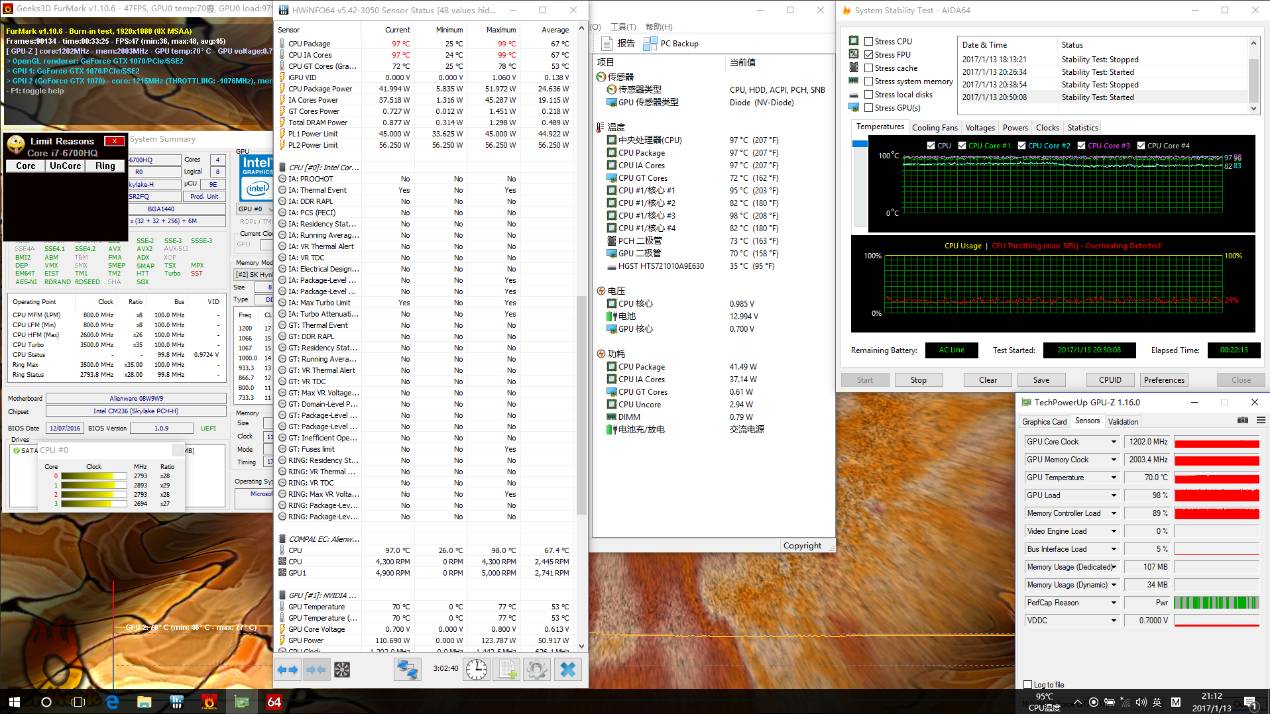The image size is (1270, 714).
Task: Switch to the Cooling Fans tab in AIDA64
Action: [x=934, y=127]
